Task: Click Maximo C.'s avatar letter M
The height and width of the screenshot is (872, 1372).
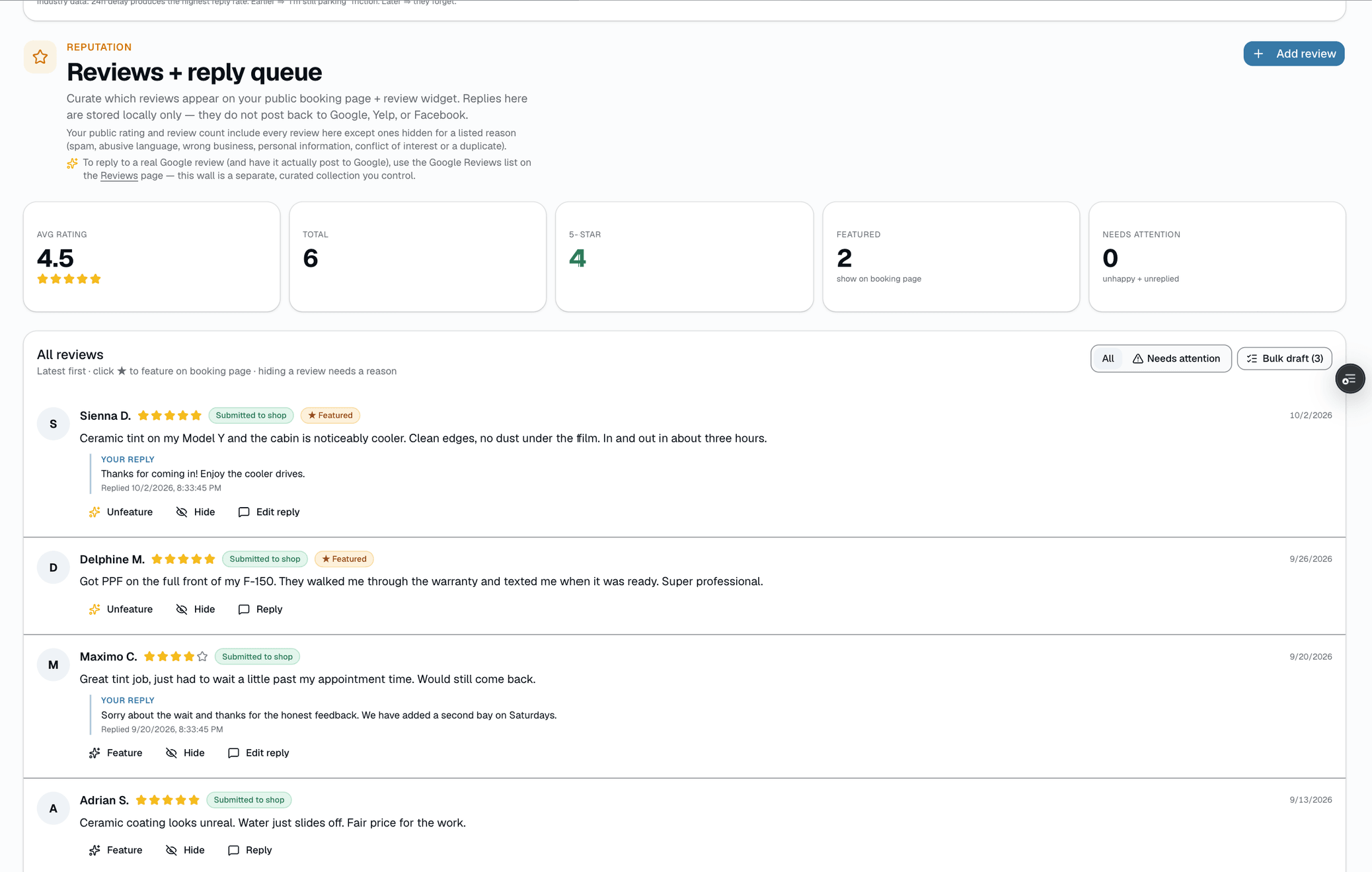Action: pyautogui.click(x=54, y=664)
